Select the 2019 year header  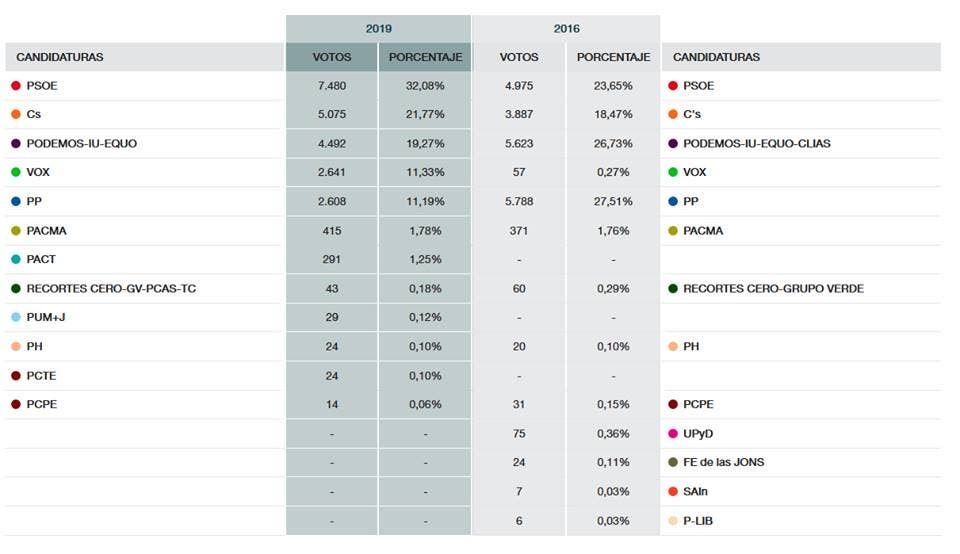click(x=378, y=29)
